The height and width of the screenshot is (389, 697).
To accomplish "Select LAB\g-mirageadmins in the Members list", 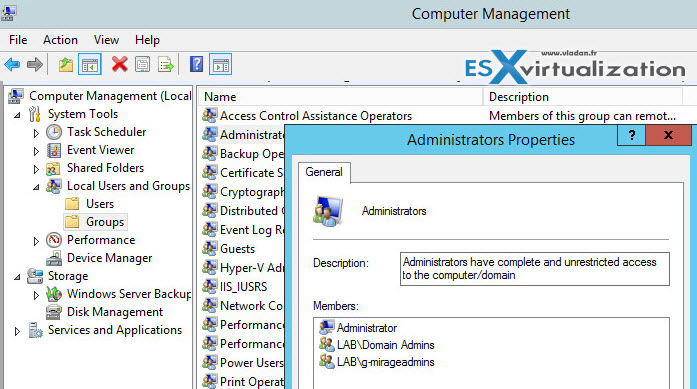I will (385, 362).
